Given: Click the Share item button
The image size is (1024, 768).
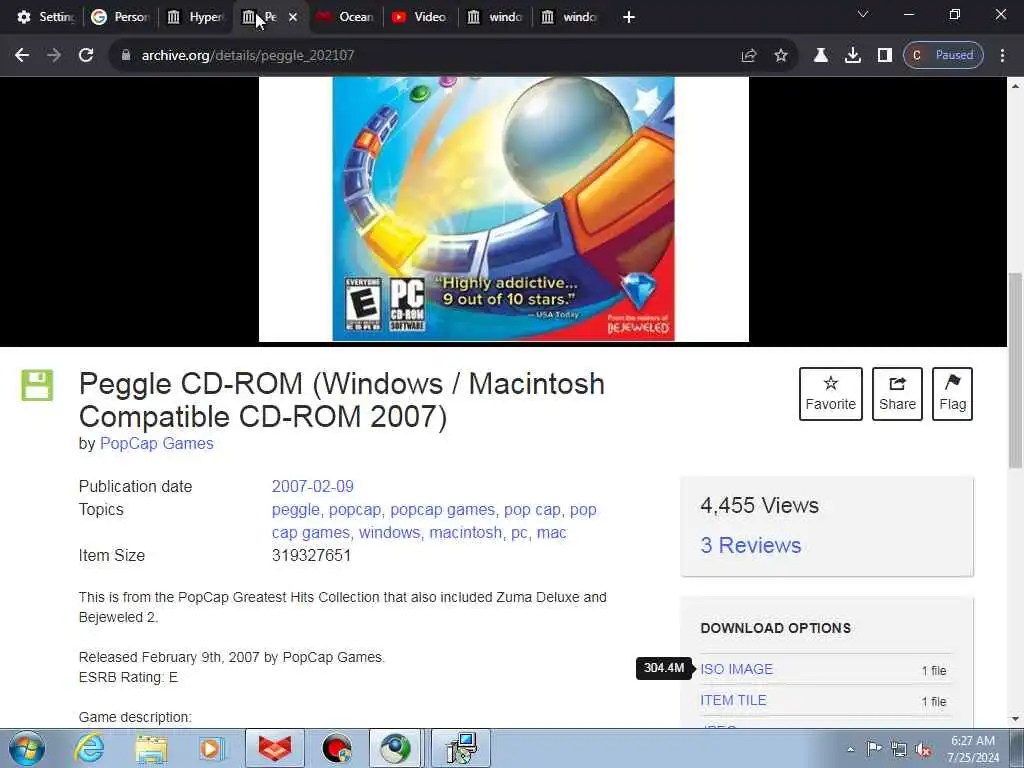Looking at the screenshot, I should coord(897,394).
